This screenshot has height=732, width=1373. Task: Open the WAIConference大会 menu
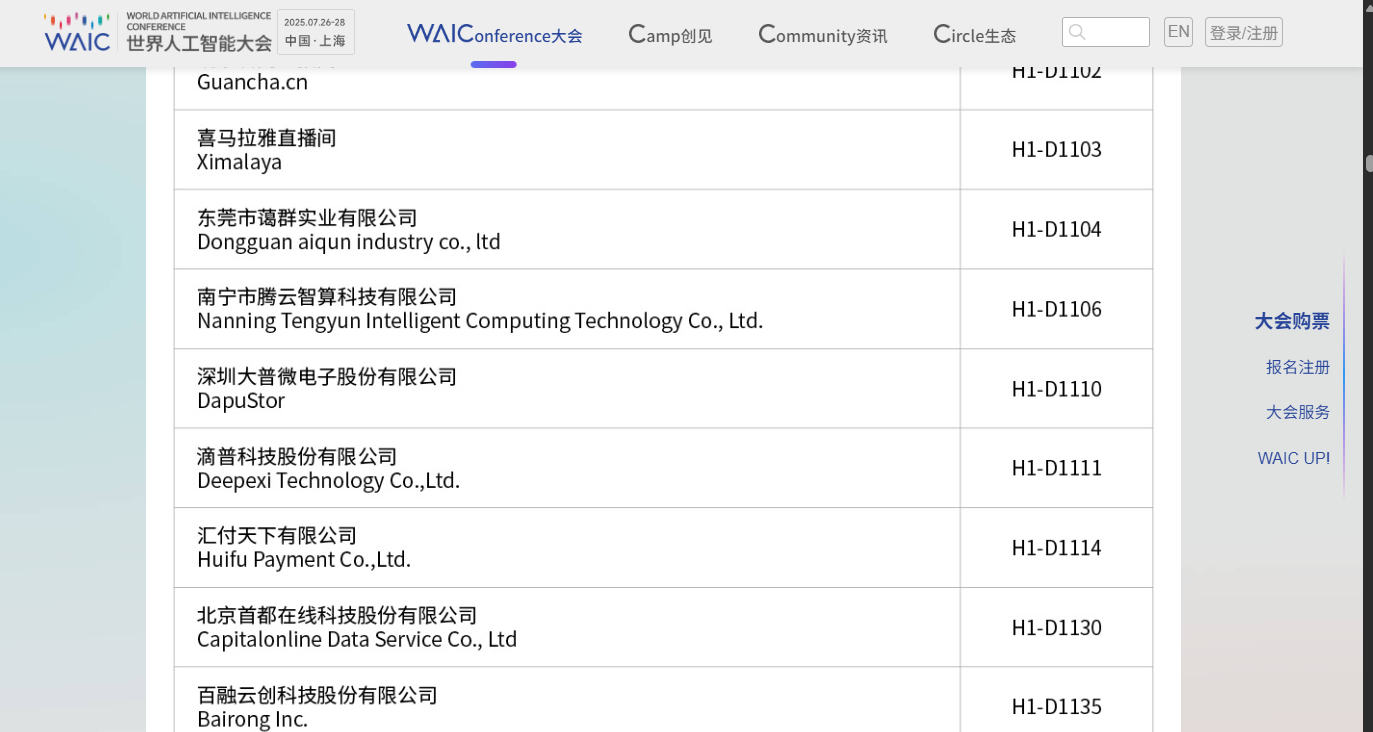[494, 34]
